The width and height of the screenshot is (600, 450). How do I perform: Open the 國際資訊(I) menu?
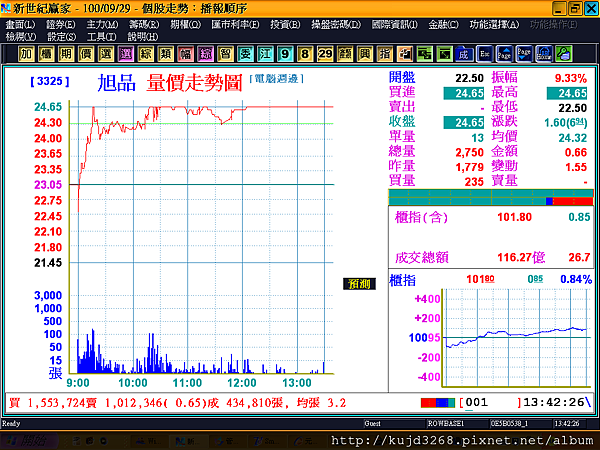395,24
